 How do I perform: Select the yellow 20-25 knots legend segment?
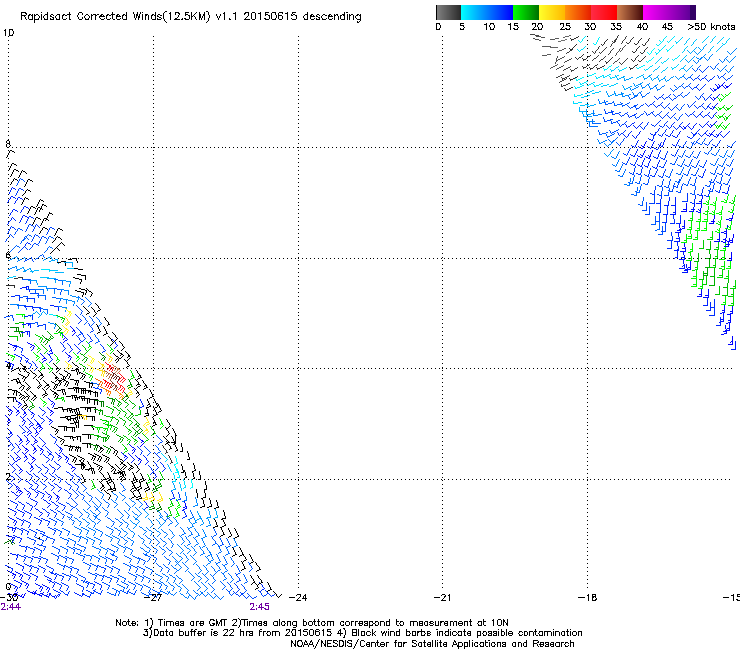click(552, 12)
